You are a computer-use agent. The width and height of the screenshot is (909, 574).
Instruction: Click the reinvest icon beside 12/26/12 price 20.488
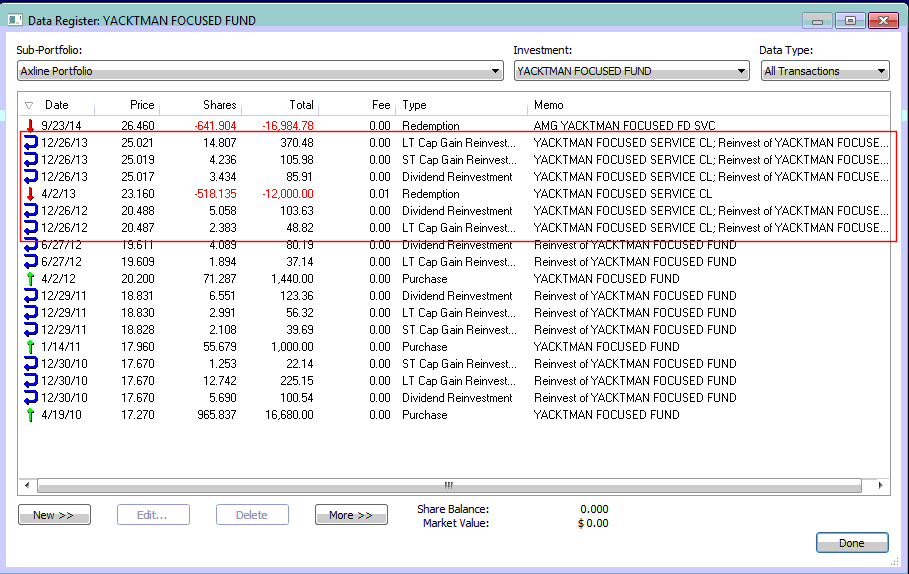point(31,210)
